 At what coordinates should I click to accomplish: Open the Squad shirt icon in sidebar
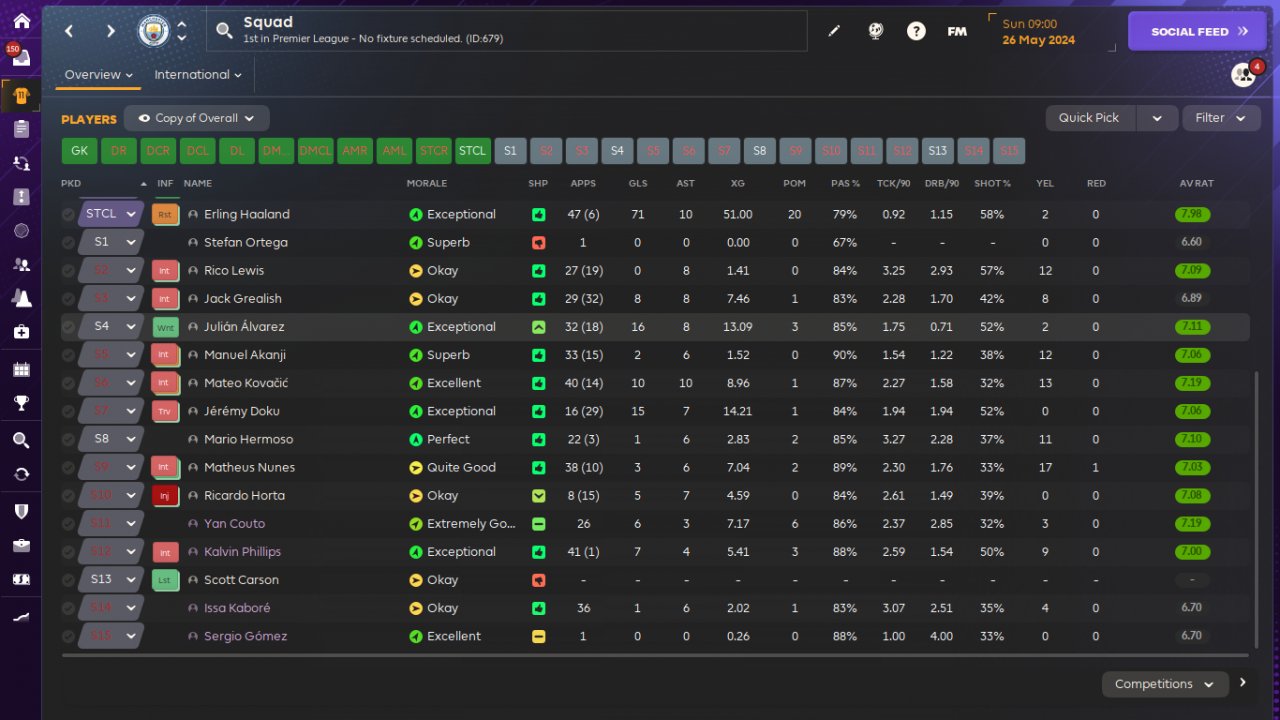point(21,96)
